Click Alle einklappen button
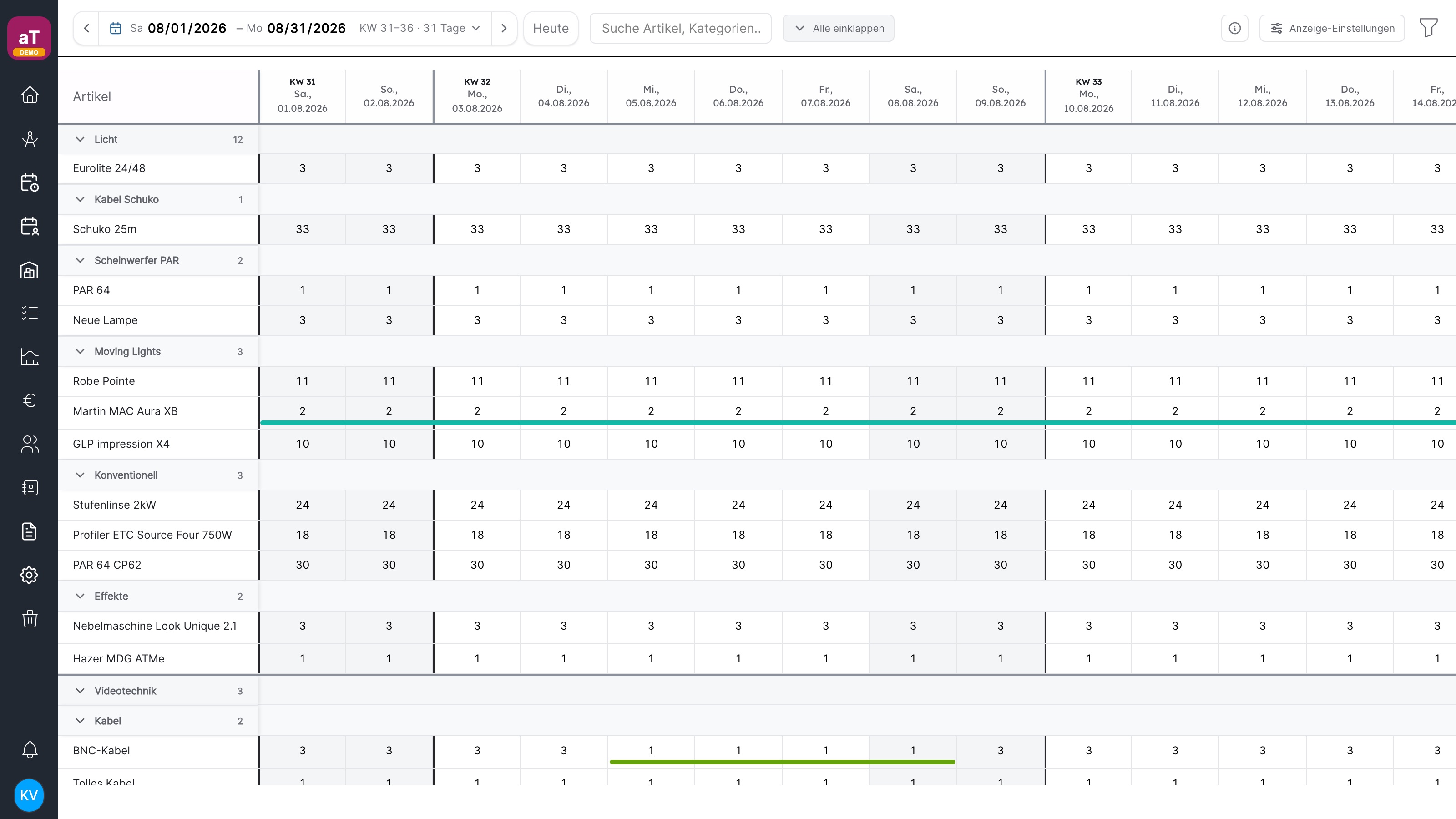Image resolution: width=1456 pixels, height=819 pixels. (838, 28)
